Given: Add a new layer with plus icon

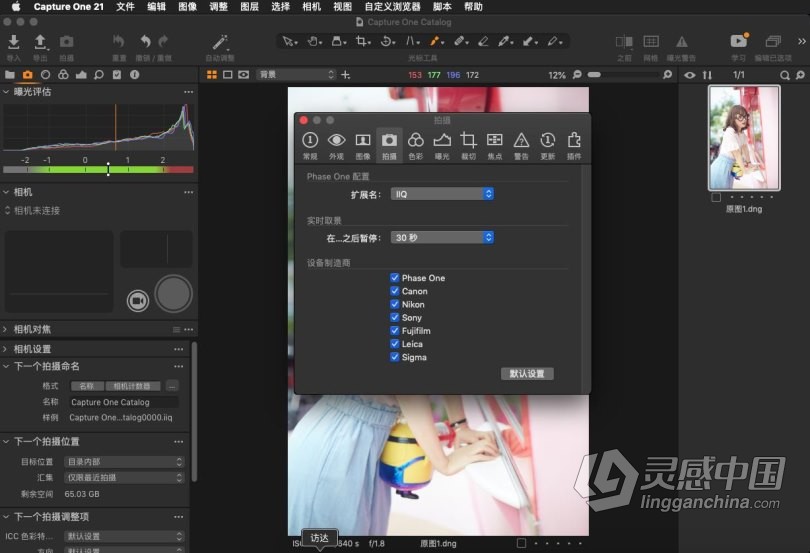Looking at the screenshot, I should pyautogui.click(x=346, y=75).
